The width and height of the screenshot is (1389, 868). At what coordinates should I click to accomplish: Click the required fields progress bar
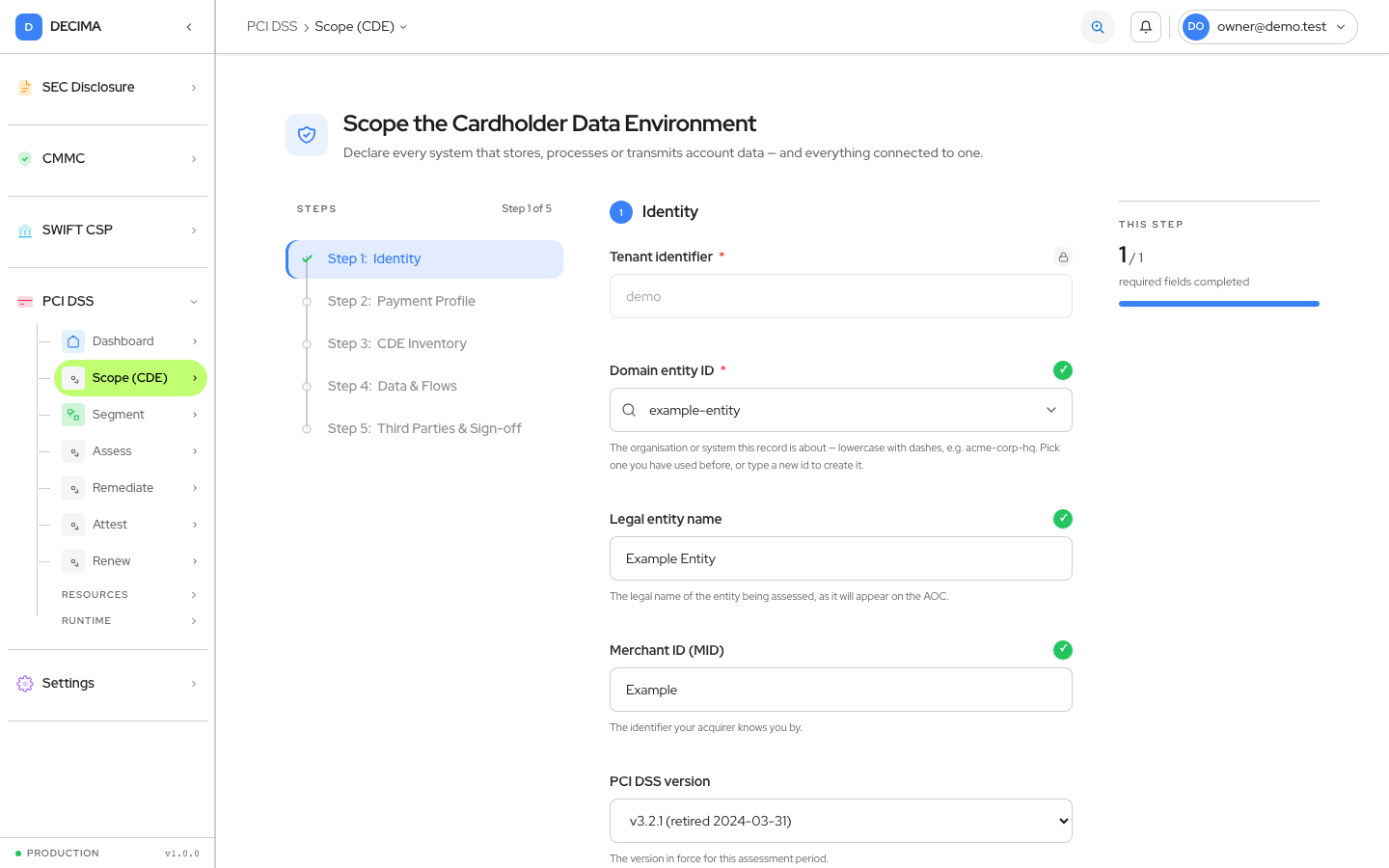click(1219, 304)
